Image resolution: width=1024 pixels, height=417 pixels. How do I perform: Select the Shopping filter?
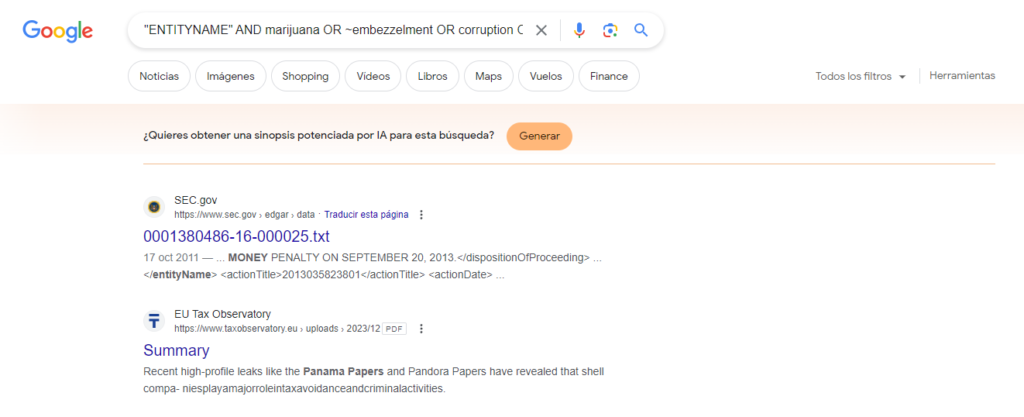tap(305, 76)
